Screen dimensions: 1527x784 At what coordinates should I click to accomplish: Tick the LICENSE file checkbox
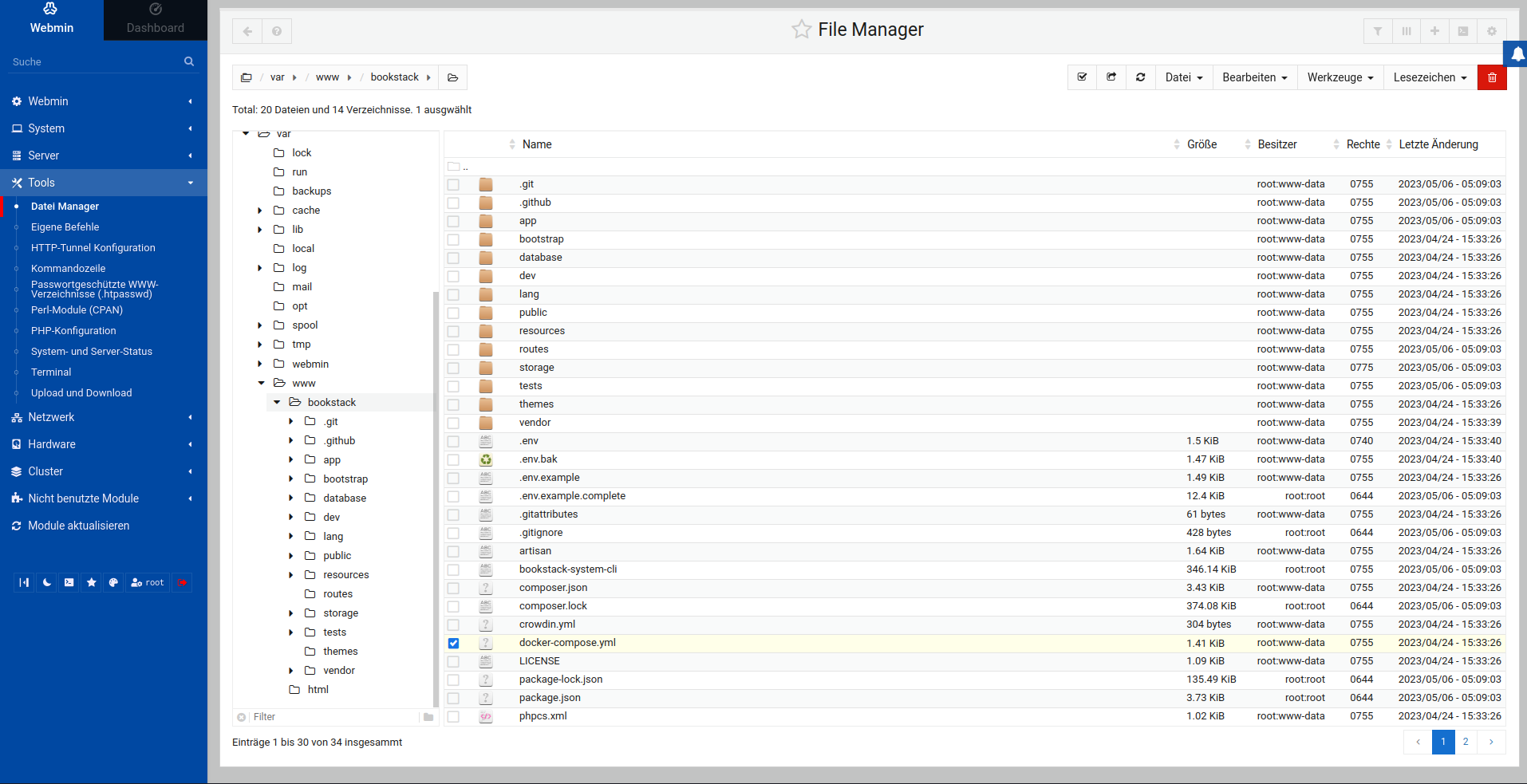click(453, 661)
